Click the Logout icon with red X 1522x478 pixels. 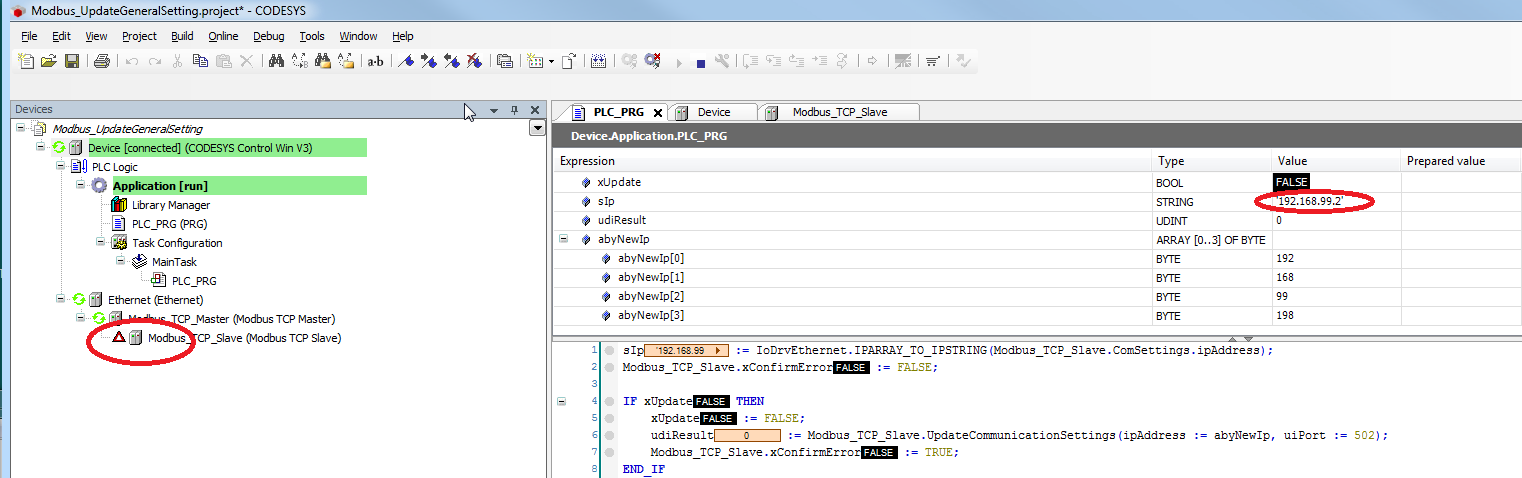653,61
